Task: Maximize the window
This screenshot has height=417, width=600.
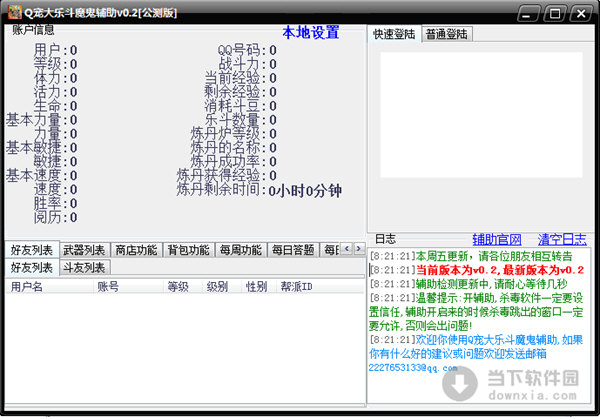Action: tap(555, 14)
